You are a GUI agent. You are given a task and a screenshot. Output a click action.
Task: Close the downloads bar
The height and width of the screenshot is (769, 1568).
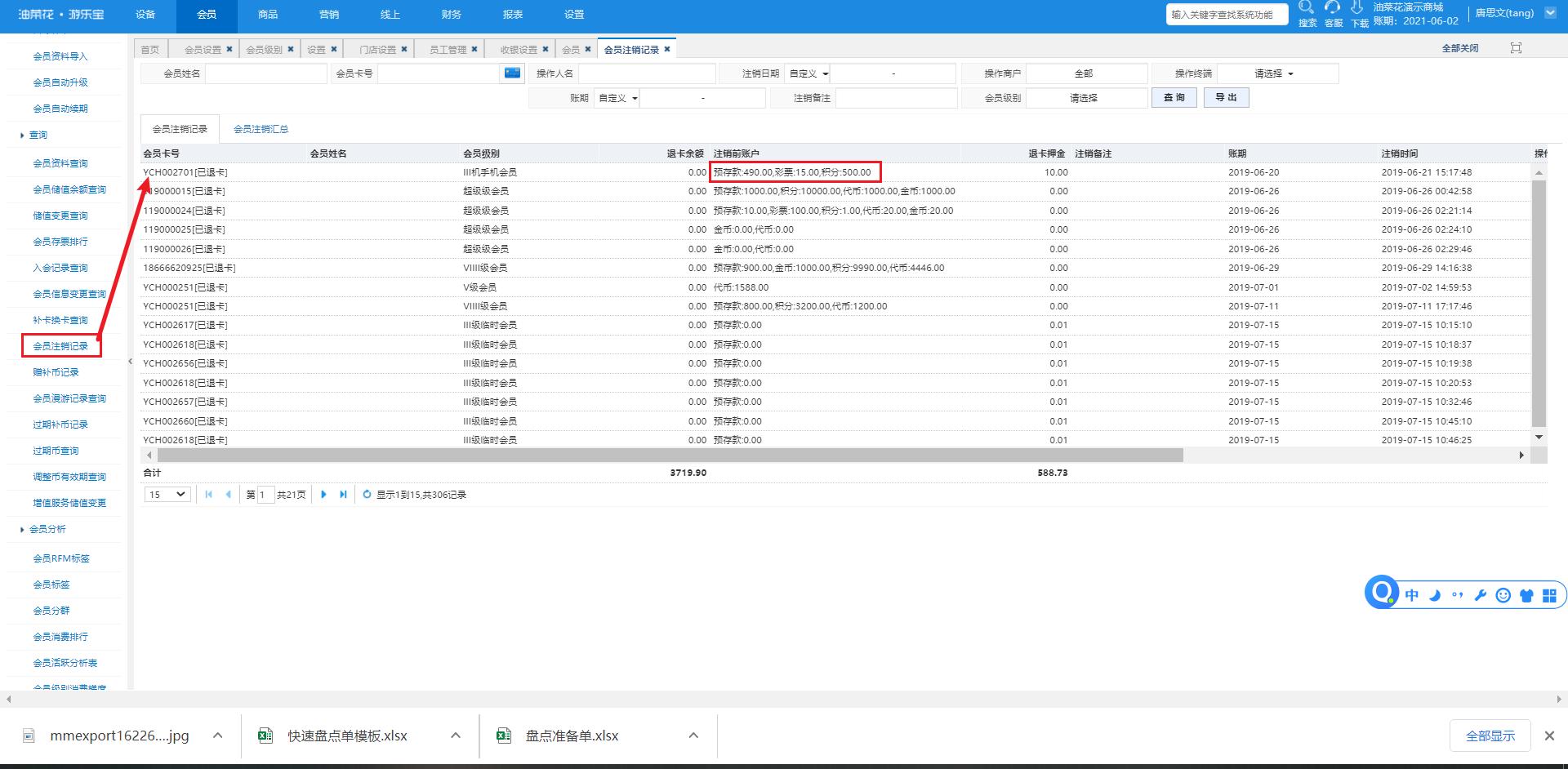click(1549, 736)
